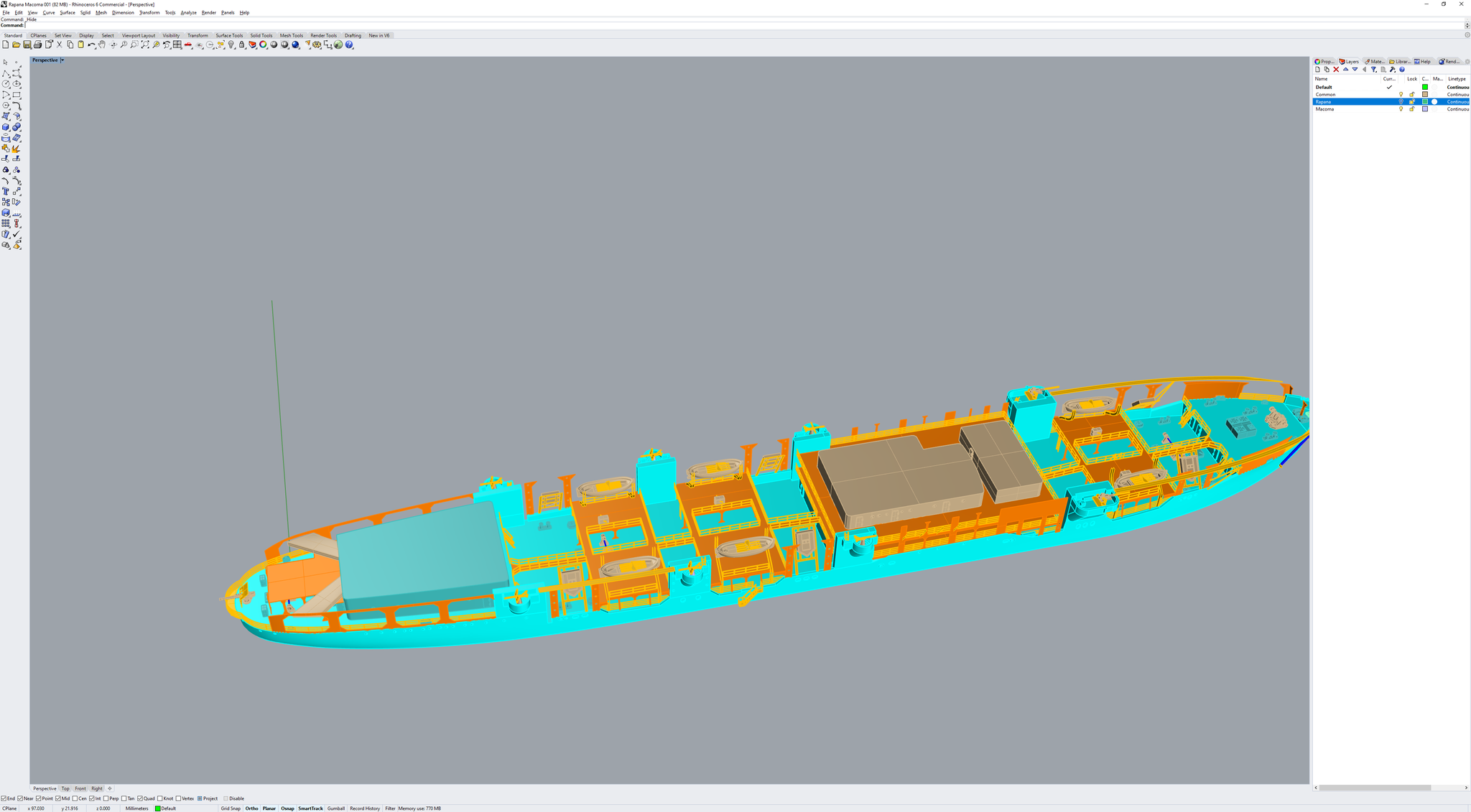Switch to the Top viewport tab
The height and width of the screenshot is (812, 1471).
tap(65, 788)
